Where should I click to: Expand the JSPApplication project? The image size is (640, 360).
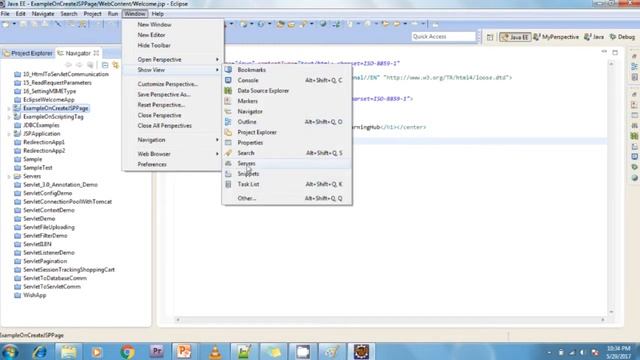9,134
